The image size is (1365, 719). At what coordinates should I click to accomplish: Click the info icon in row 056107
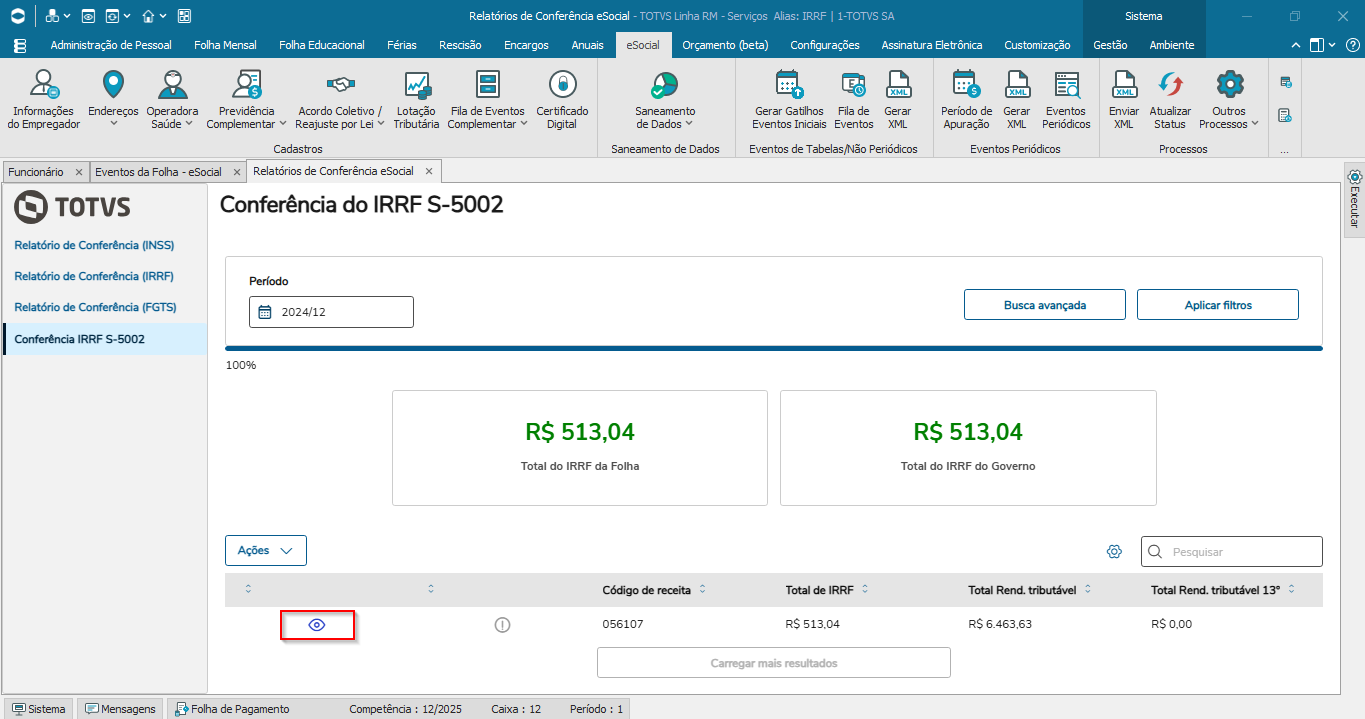502,625
